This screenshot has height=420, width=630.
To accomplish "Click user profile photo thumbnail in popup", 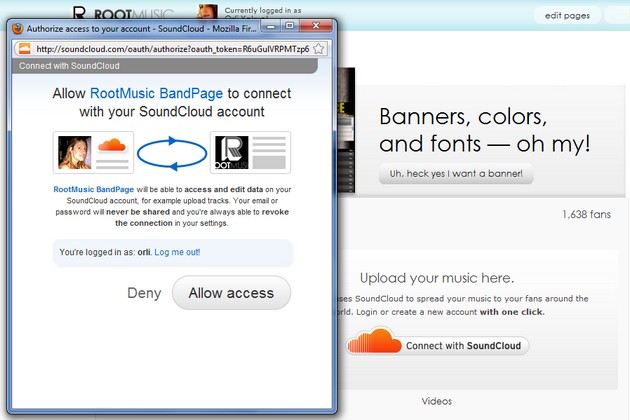I will click(75, 152).
